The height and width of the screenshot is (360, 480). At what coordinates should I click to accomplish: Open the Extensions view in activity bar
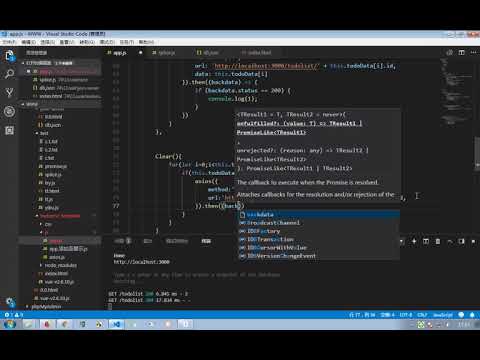[x=10, y=130]
